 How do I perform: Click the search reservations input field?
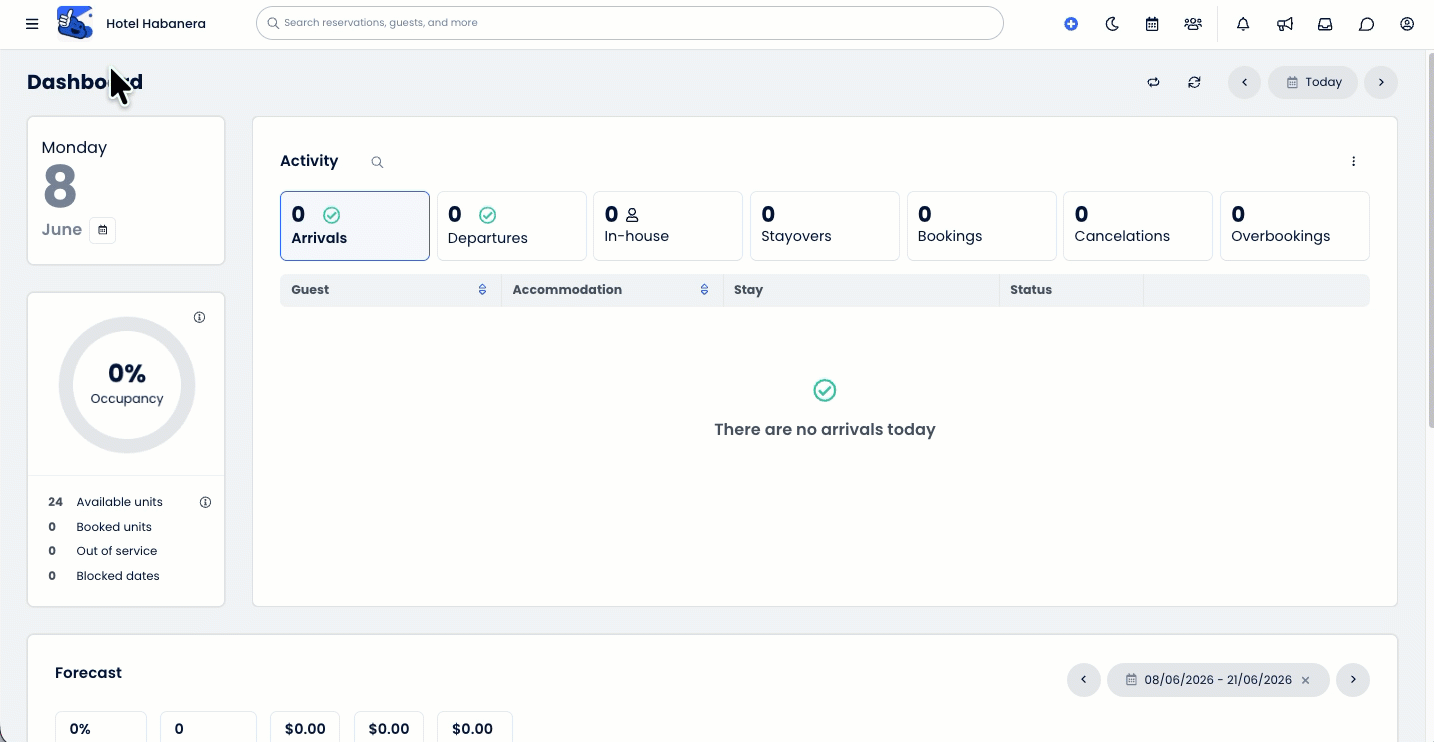630,23
